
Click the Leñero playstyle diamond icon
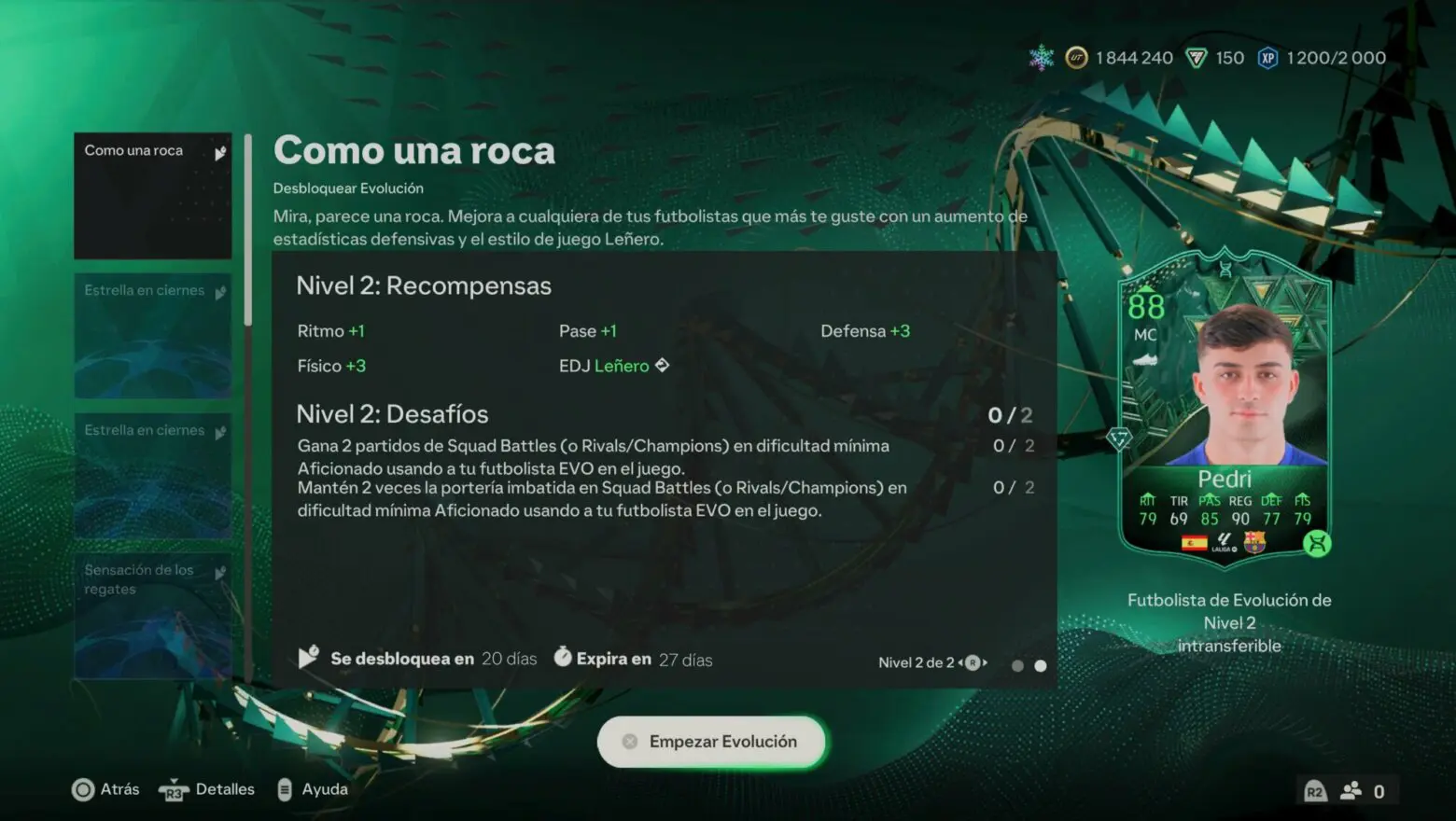tap(662, 365)
